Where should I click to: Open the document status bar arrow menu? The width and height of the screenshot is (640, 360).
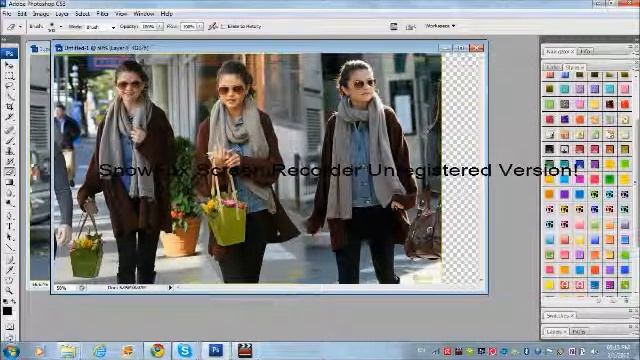(170, 288)
